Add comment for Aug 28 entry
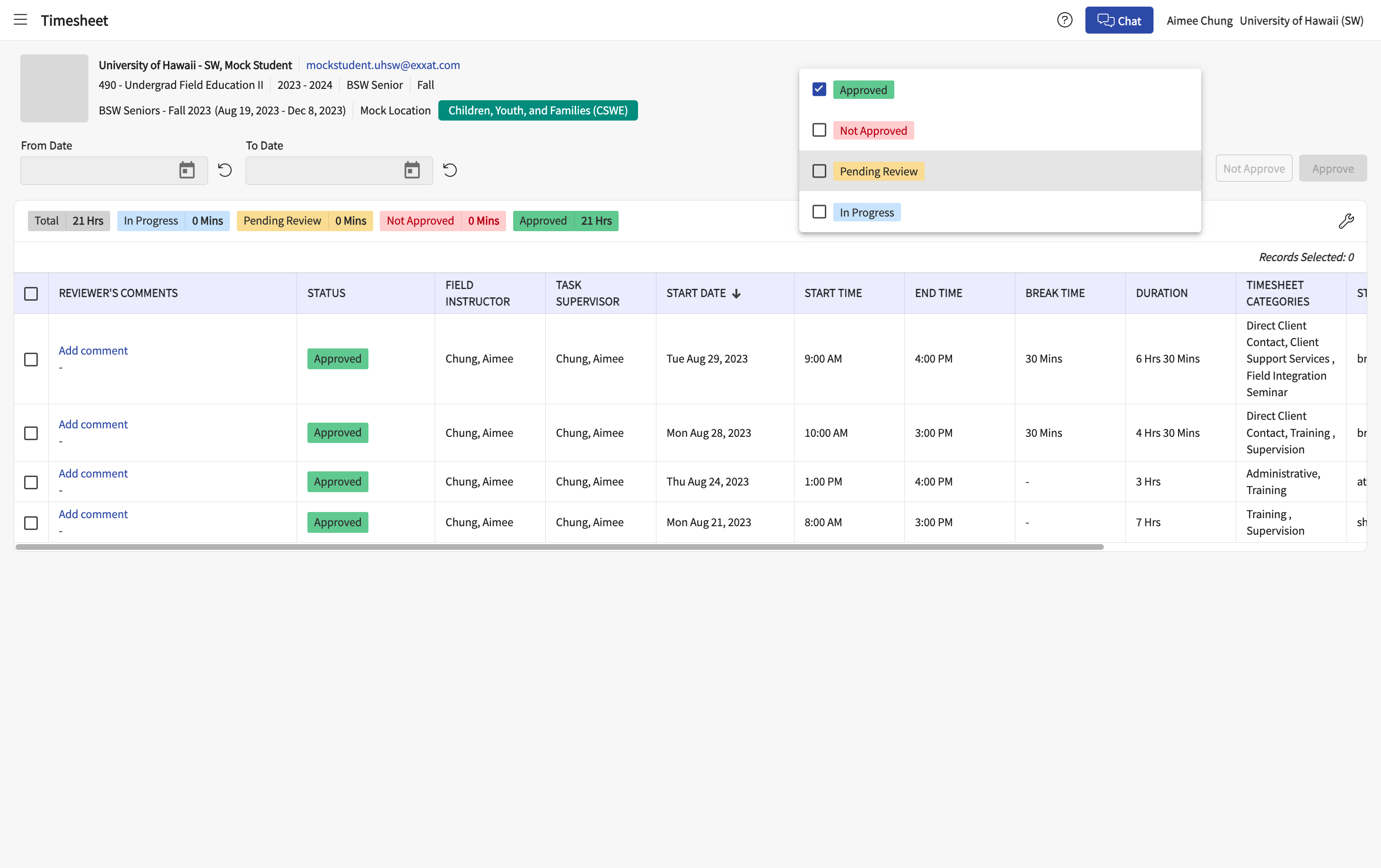The image size is (1381, 868). tap(93, 424)
